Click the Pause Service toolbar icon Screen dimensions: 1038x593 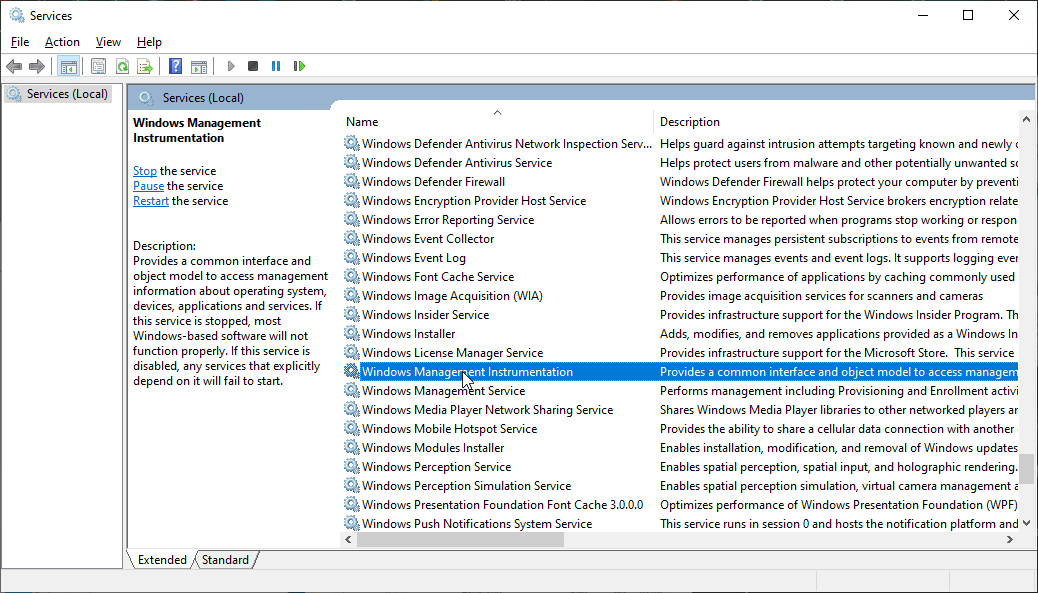tap(275, 65)
